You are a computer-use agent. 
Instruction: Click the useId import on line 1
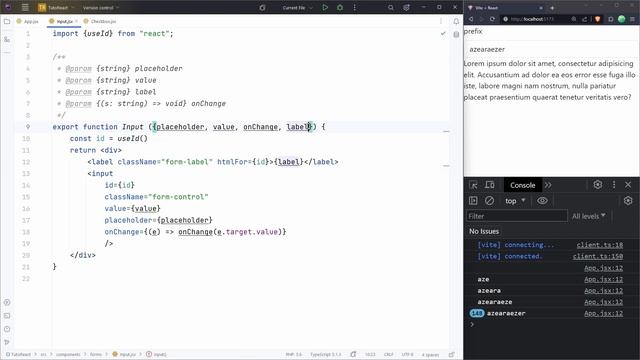point(98,33)
